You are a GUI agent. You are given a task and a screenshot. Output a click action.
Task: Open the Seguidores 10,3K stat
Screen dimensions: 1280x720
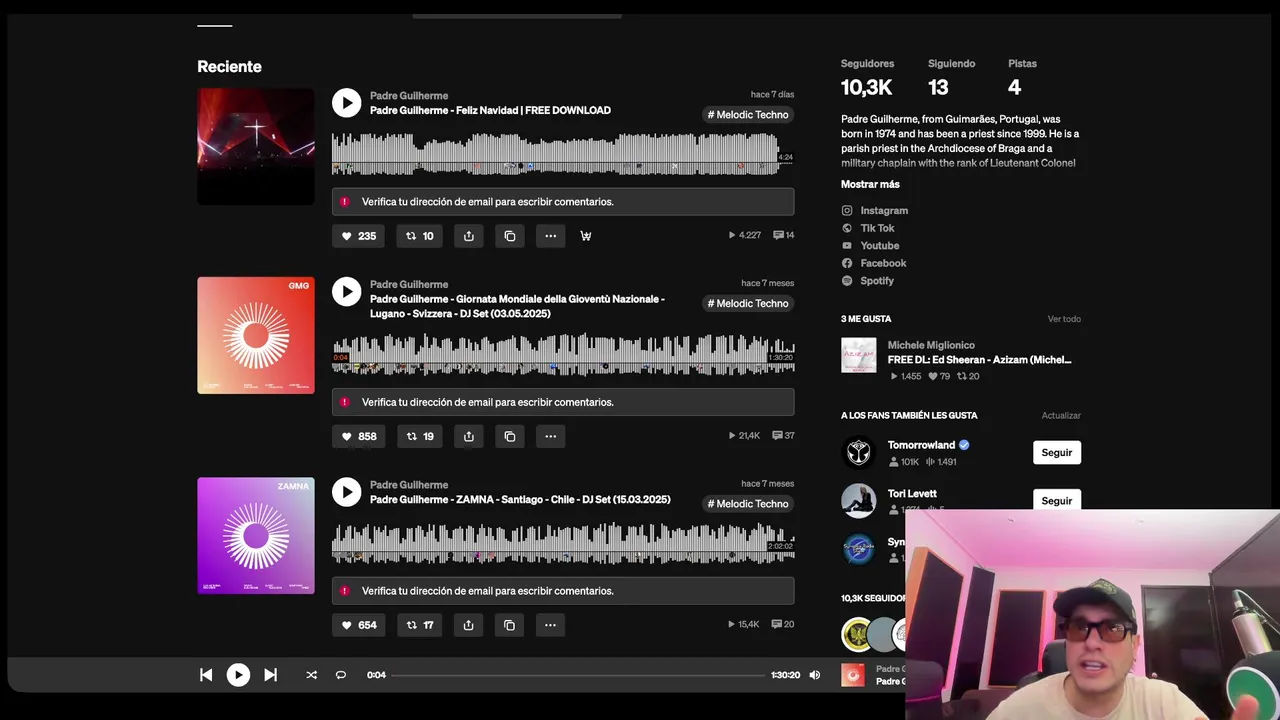point(867,77)
